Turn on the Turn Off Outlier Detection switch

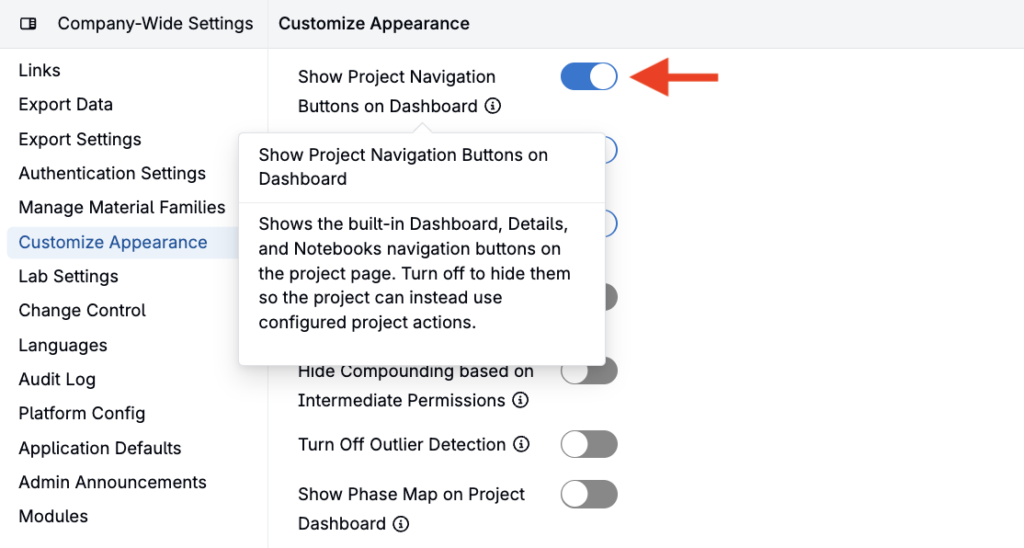click(x=588, y=444)
